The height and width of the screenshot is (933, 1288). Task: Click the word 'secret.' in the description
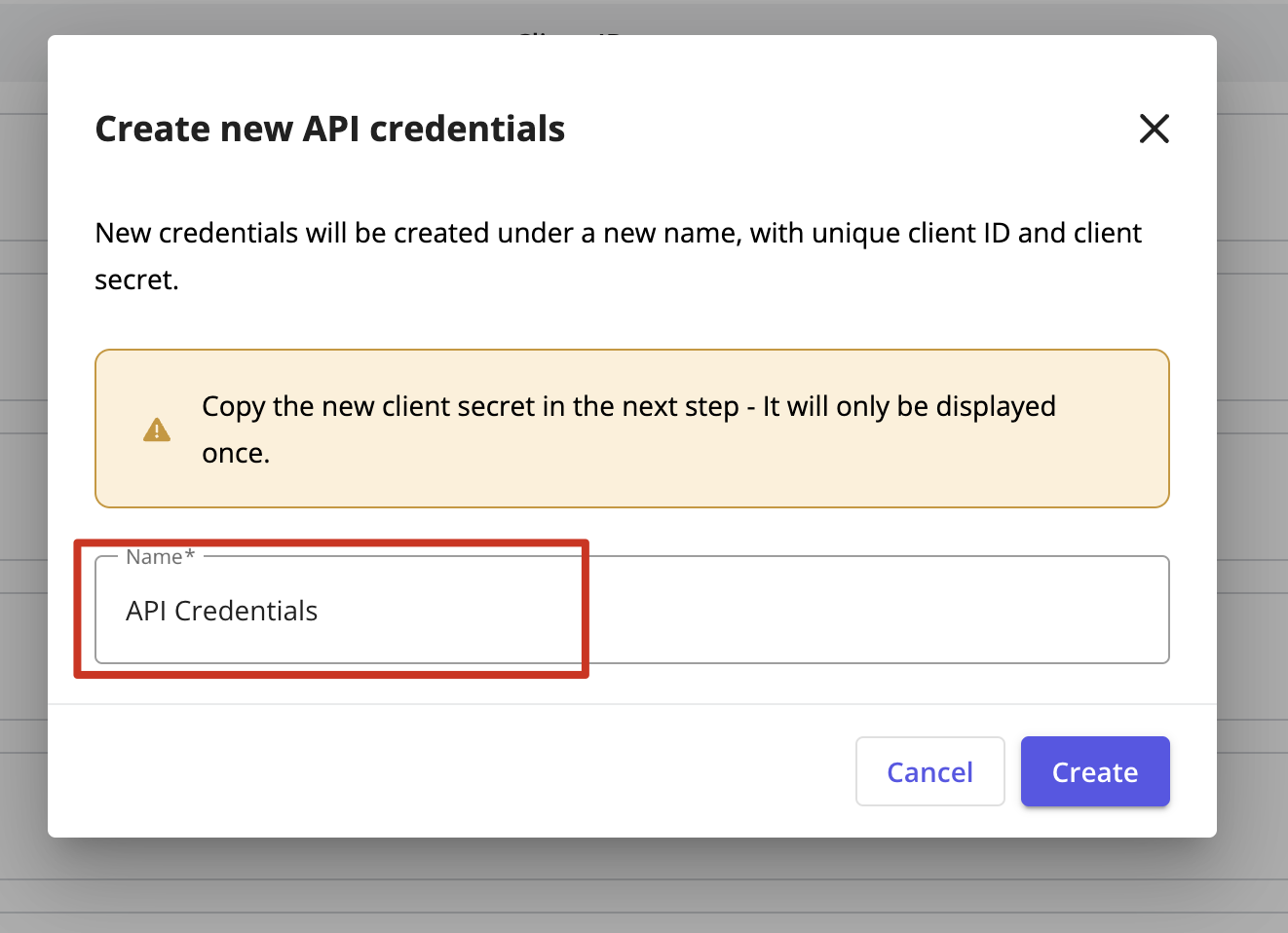136,280
